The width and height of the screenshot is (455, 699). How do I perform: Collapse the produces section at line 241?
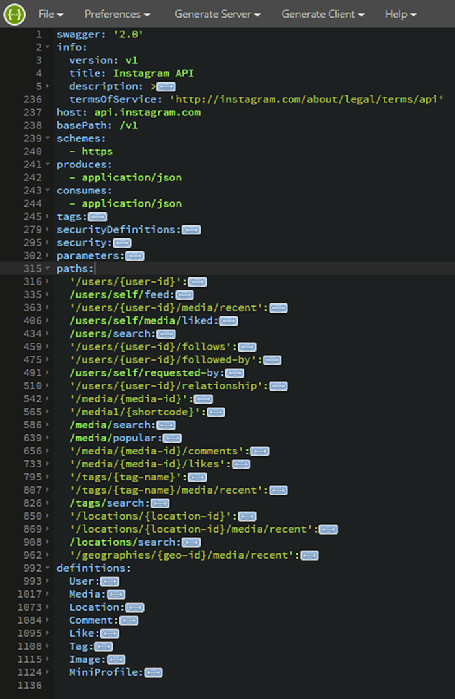[x=48, y=164]
